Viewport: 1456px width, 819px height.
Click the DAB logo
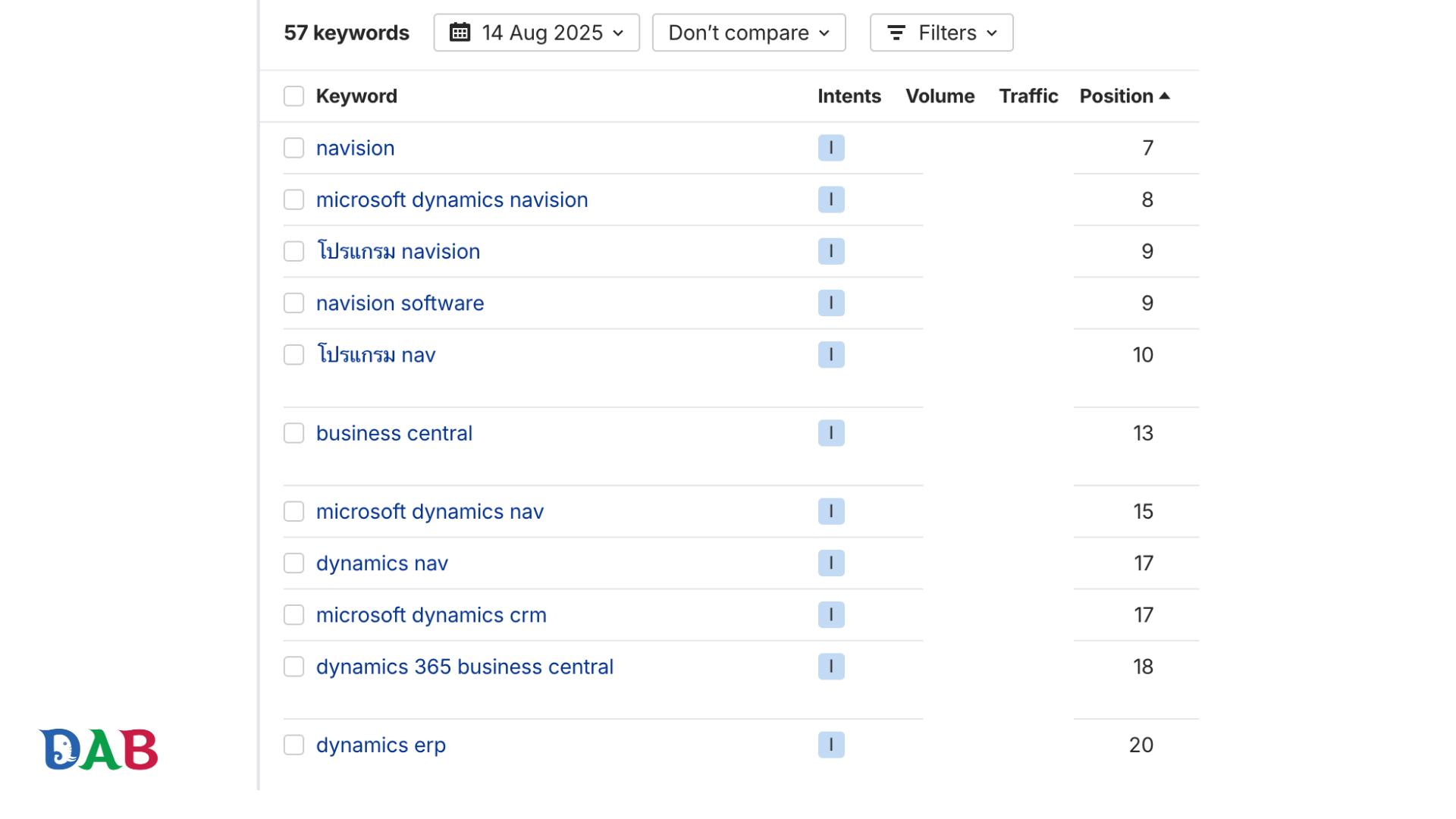click(99, 749)
